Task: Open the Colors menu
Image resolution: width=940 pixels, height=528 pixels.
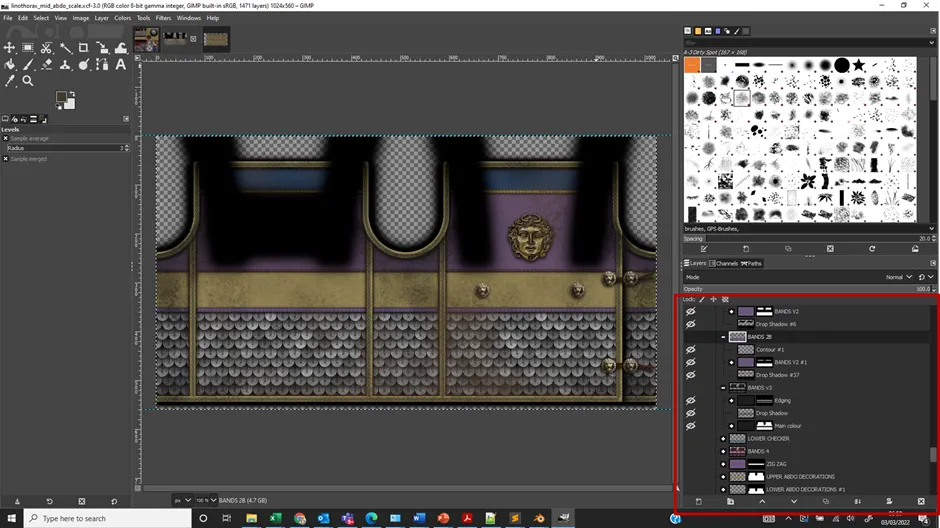Action: tap(122, 18)
